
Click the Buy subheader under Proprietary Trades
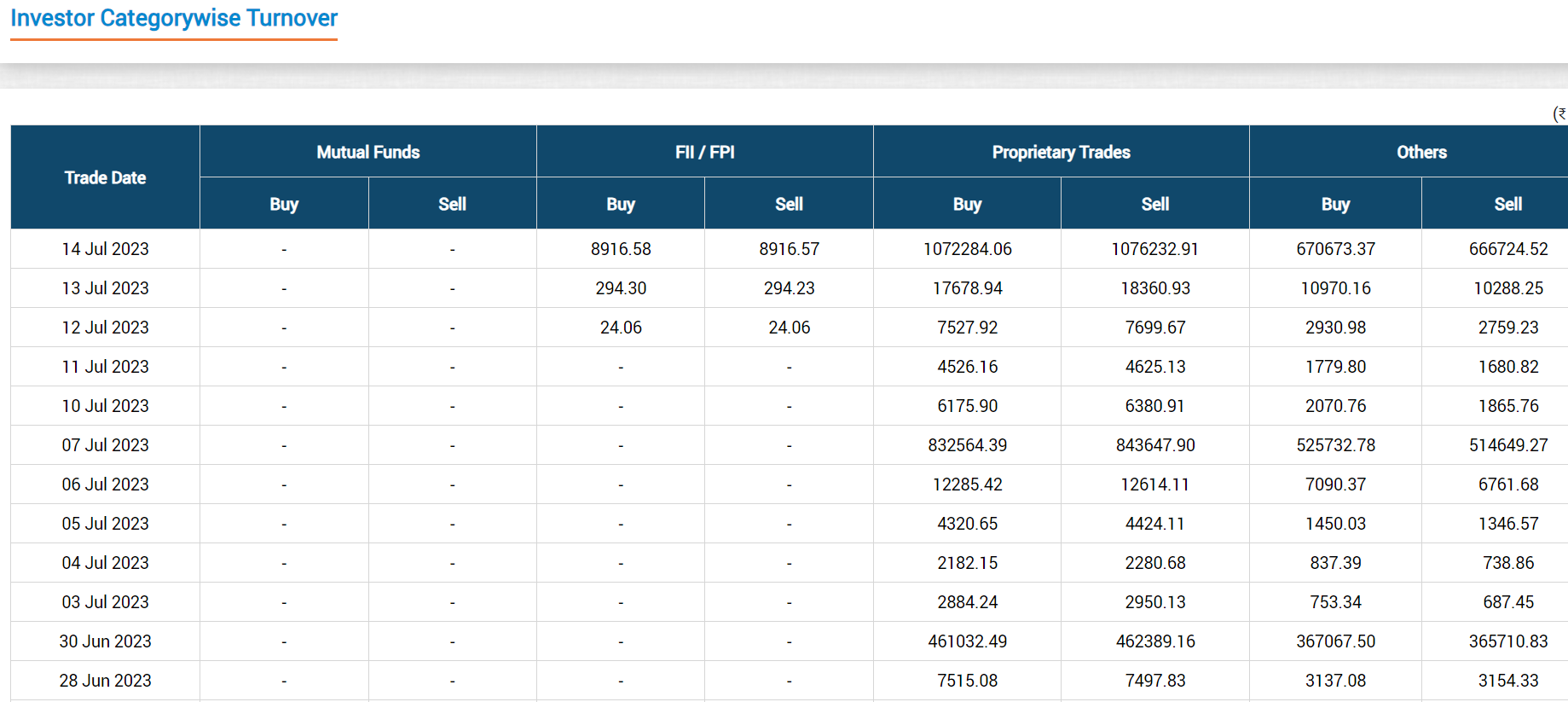tap(967, 204)
